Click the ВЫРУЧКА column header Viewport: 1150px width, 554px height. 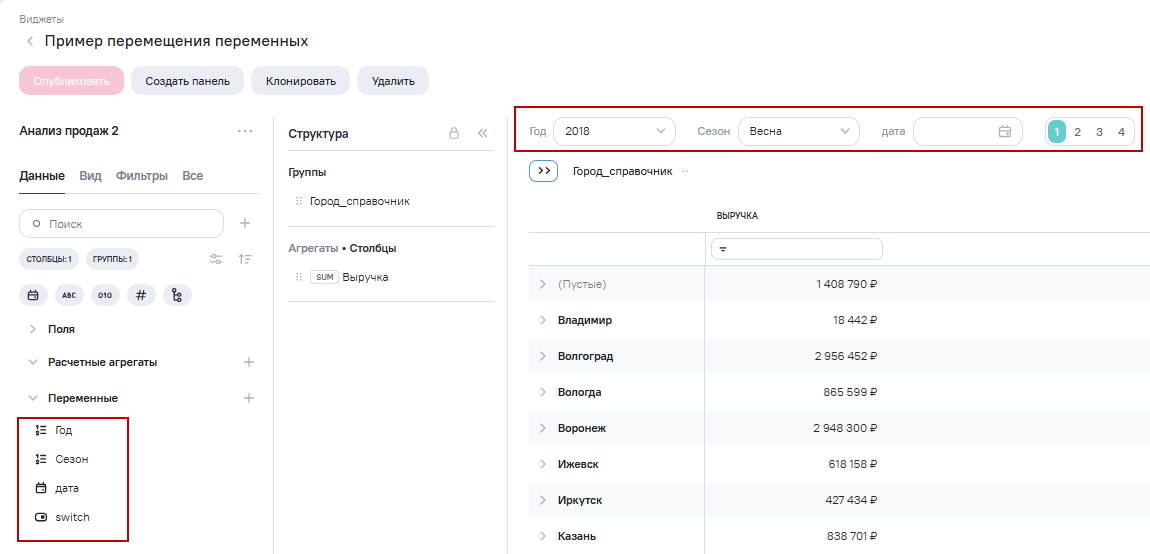(737, 216)
